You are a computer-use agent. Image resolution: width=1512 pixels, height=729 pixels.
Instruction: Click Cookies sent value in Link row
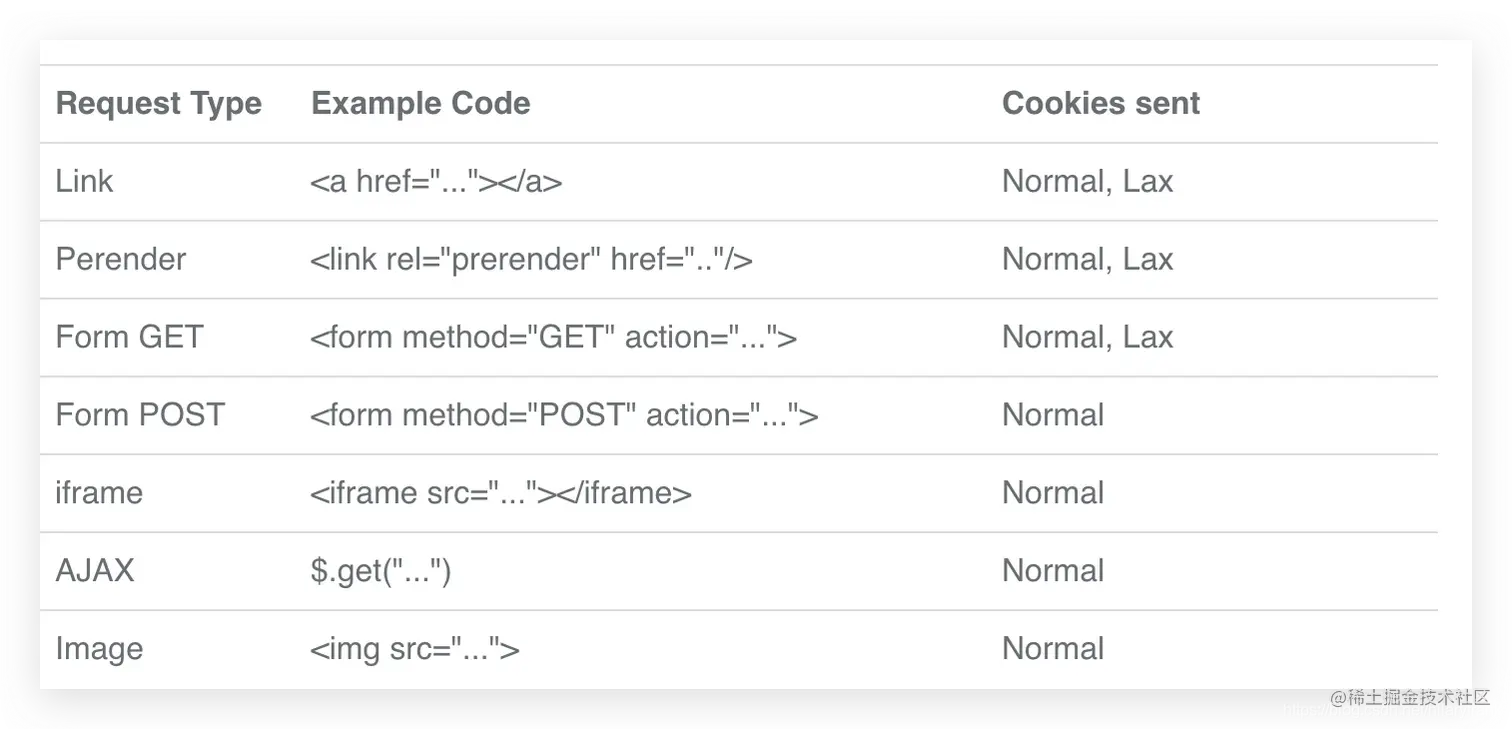pos(1087,181)
